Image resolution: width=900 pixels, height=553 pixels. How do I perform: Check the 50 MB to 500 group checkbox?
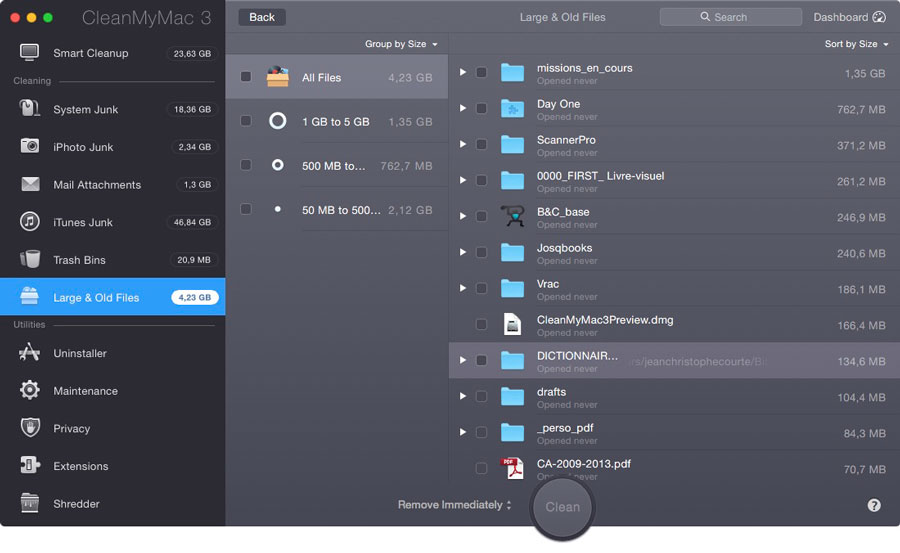(x=246, y=209)
